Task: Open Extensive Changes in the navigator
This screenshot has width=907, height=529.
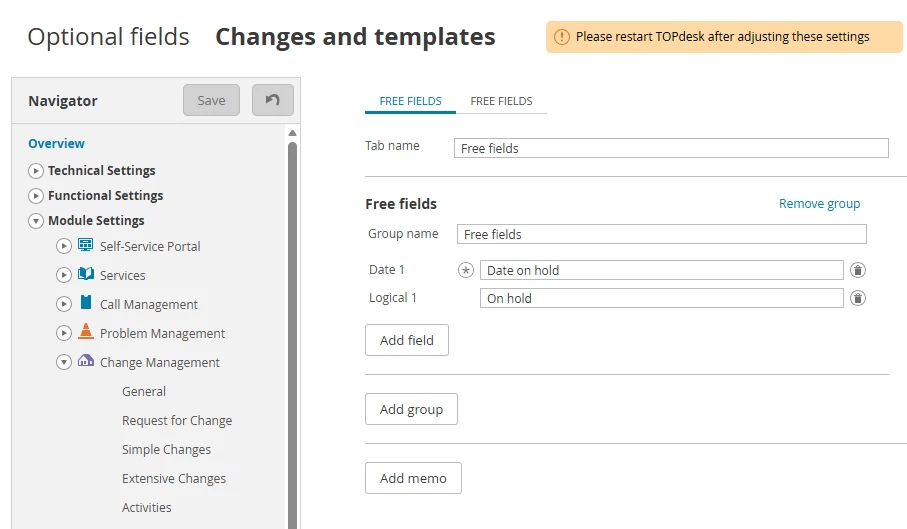Action: tap(174, 478)
